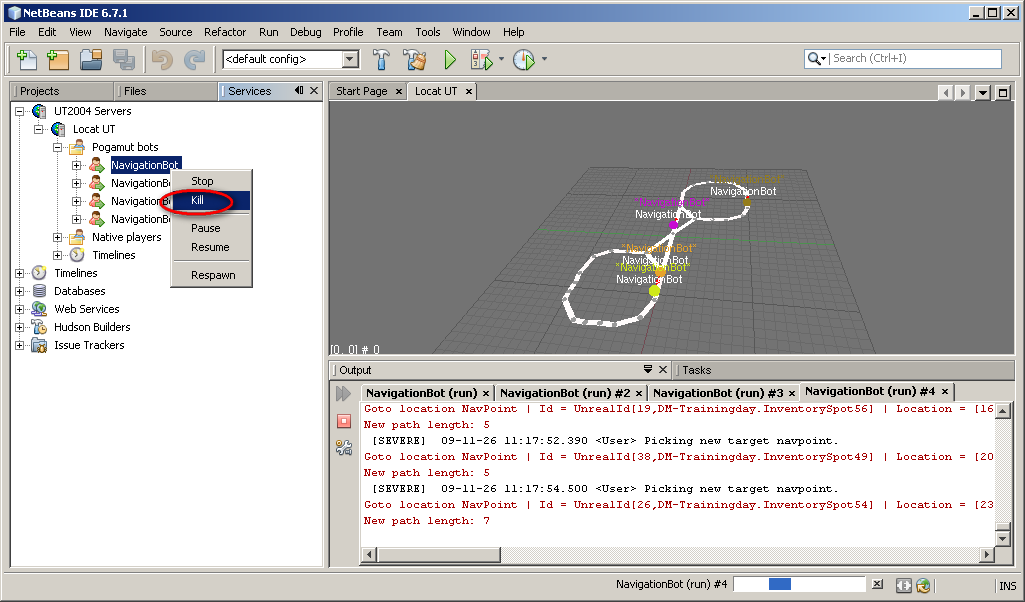This screenshot has height=602, width=1025.
Task: Expand the top-level Timelines node
Action: [20, 273]
